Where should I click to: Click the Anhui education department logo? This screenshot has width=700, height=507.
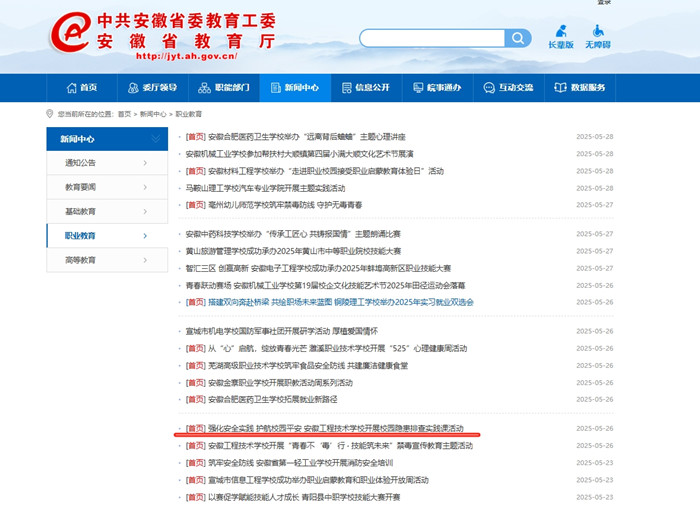tap(70, 37)
